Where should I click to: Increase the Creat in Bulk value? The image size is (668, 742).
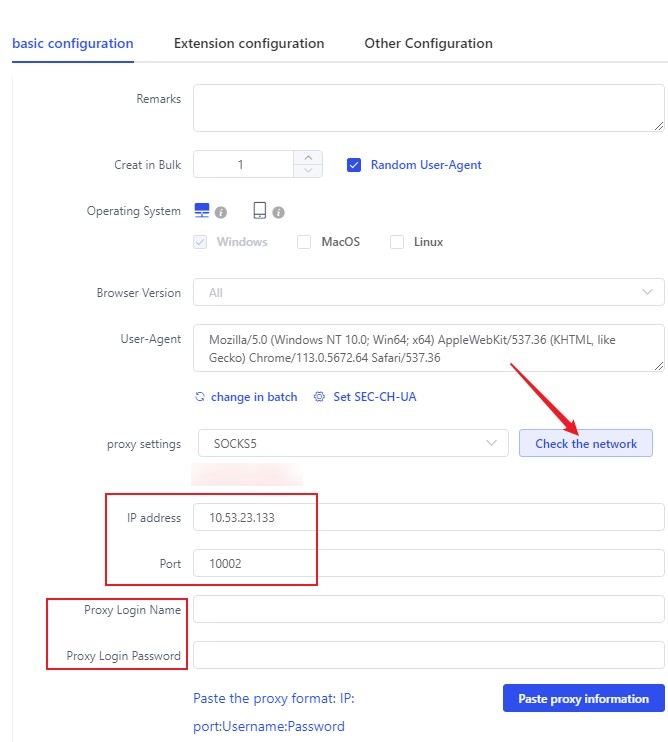[x=307, y=158]
